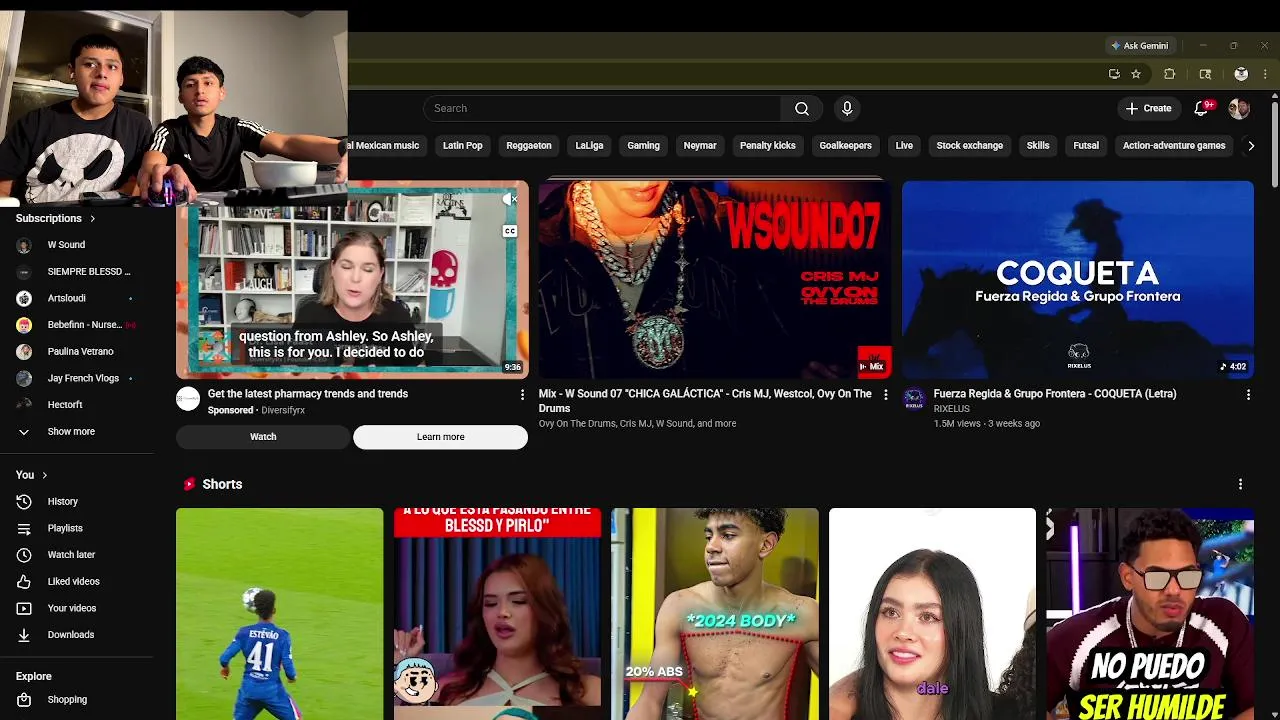Click the Create button
The width and height of the screenshot is (1280, 720).
coord(1148,108)
